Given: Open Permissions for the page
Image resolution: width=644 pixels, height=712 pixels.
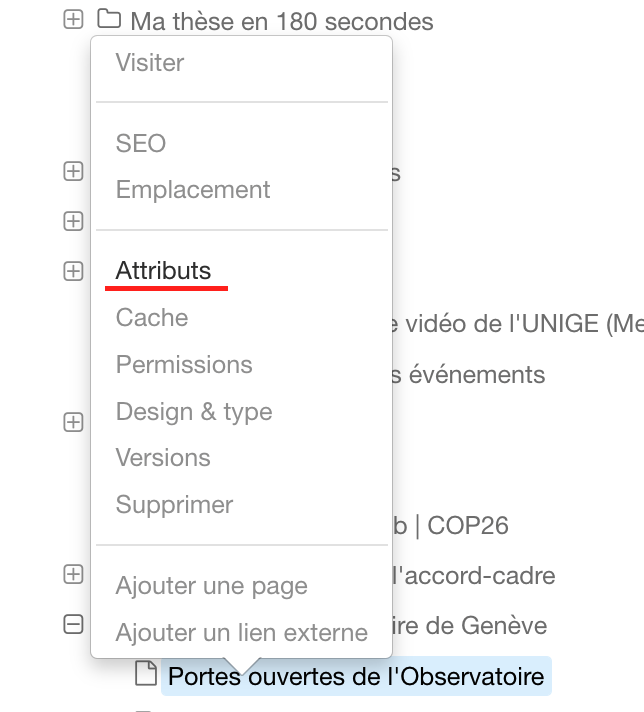Looking at the screenshot, I should [x=184, y=364].
